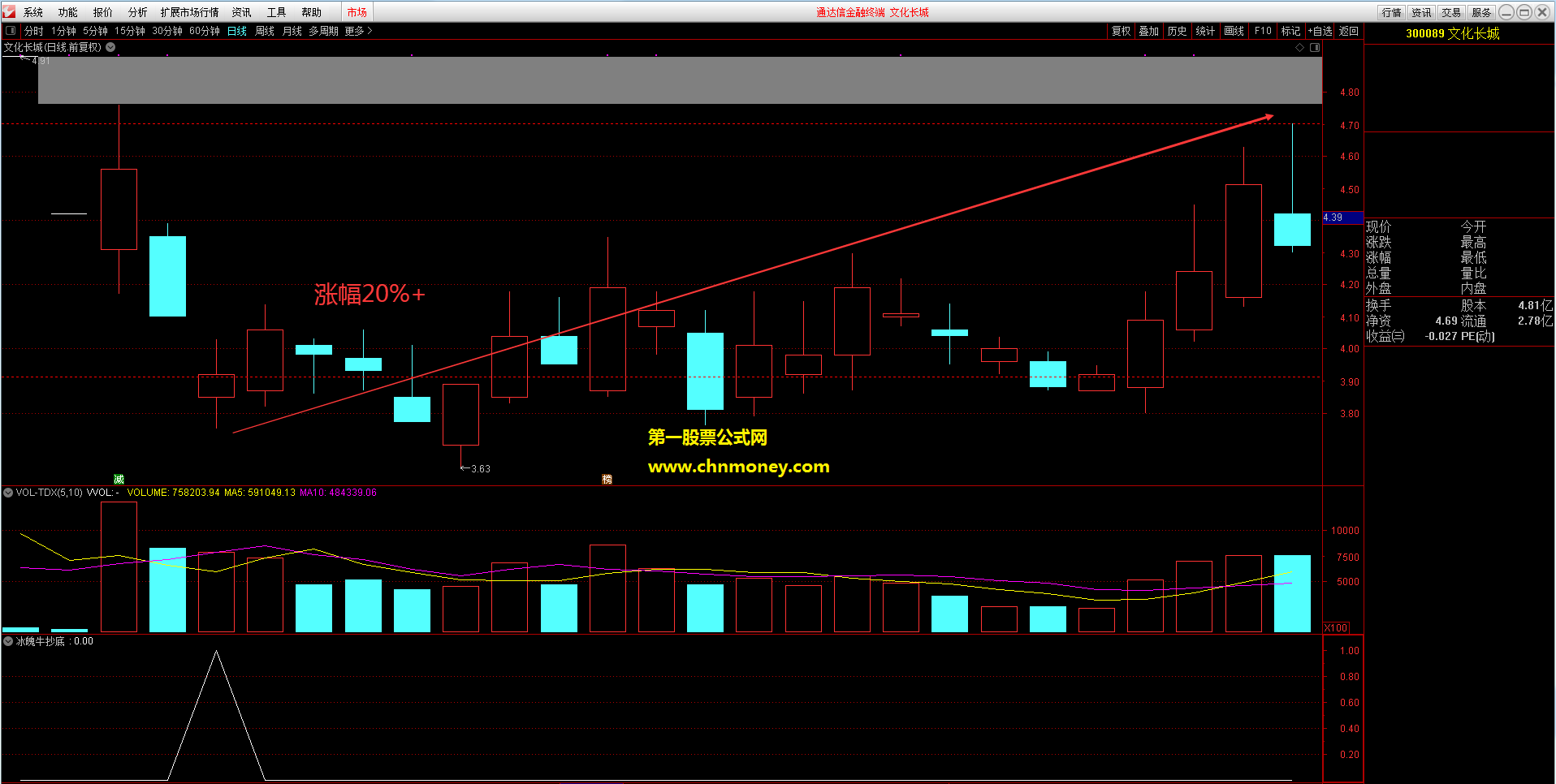The image size is (1556, 784).
Task: Switch to 15分钟 period
Action: point(130,31)
